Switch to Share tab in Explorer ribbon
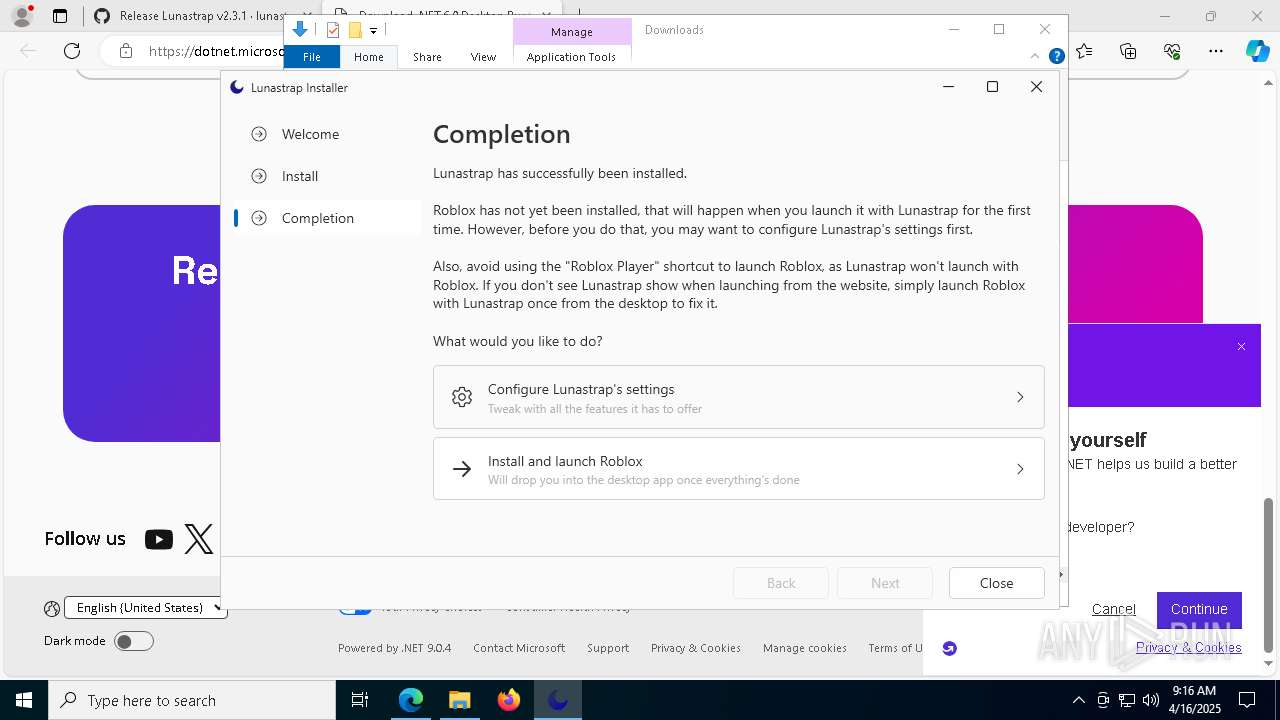The image size is (1280, 720). pos(427,57)
